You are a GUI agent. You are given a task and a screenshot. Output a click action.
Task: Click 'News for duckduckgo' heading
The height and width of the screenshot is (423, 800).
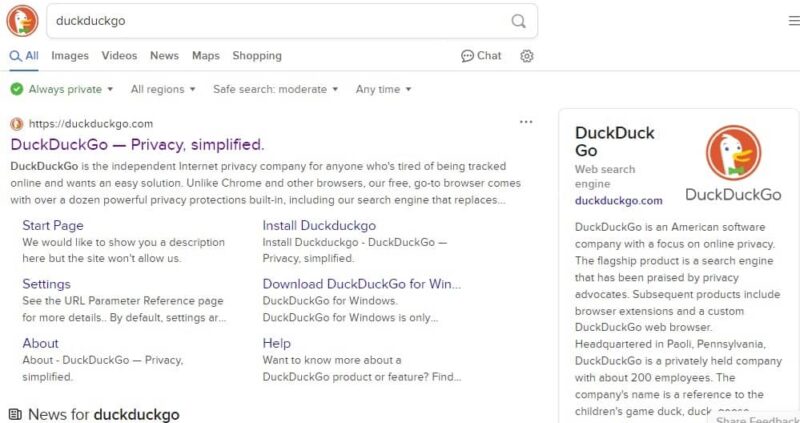pyautogui.click(x=104, y=414)
